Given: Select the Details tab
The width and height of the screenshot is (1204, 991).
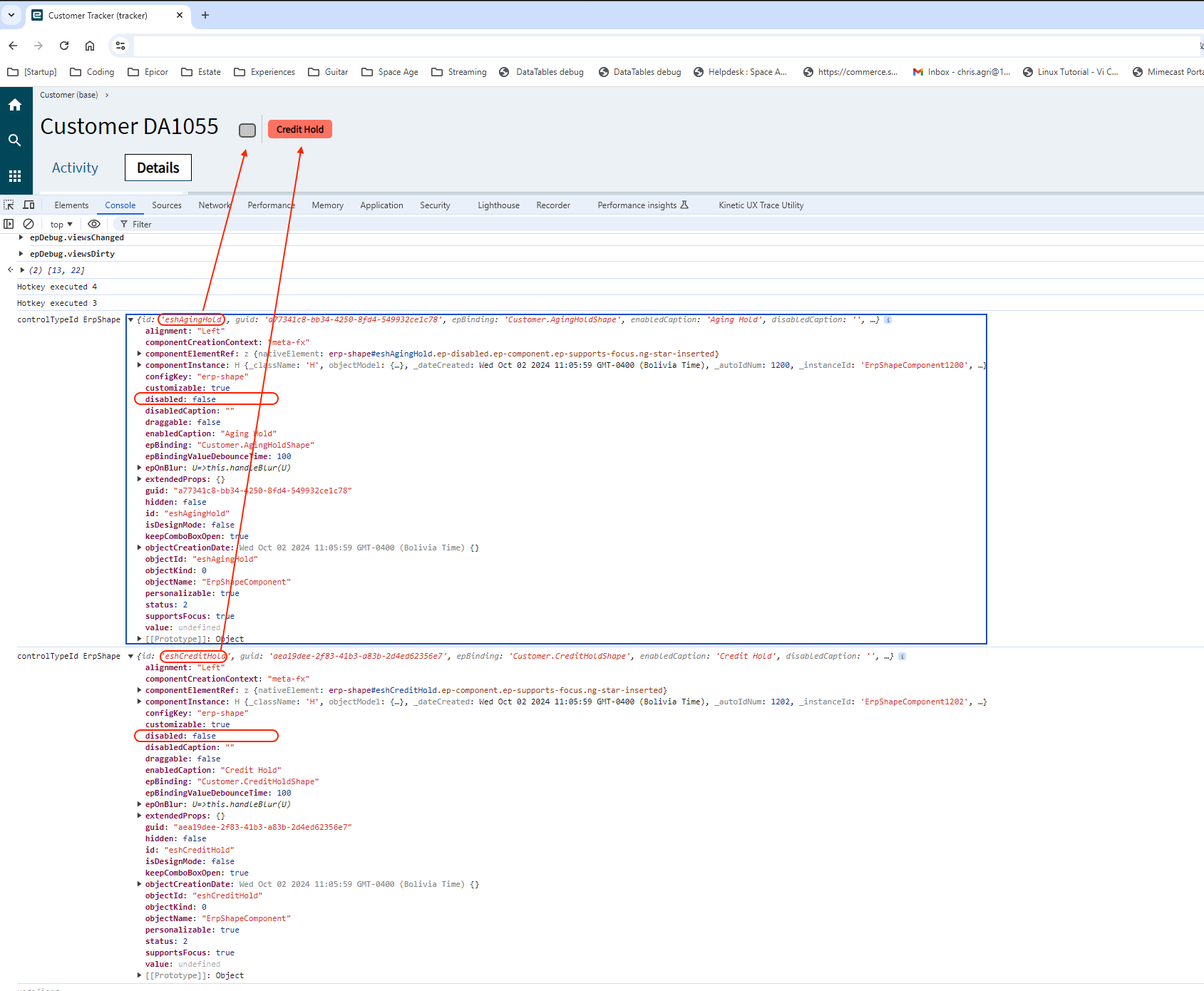Looking at the screenshot, I should tap(158, 168).
